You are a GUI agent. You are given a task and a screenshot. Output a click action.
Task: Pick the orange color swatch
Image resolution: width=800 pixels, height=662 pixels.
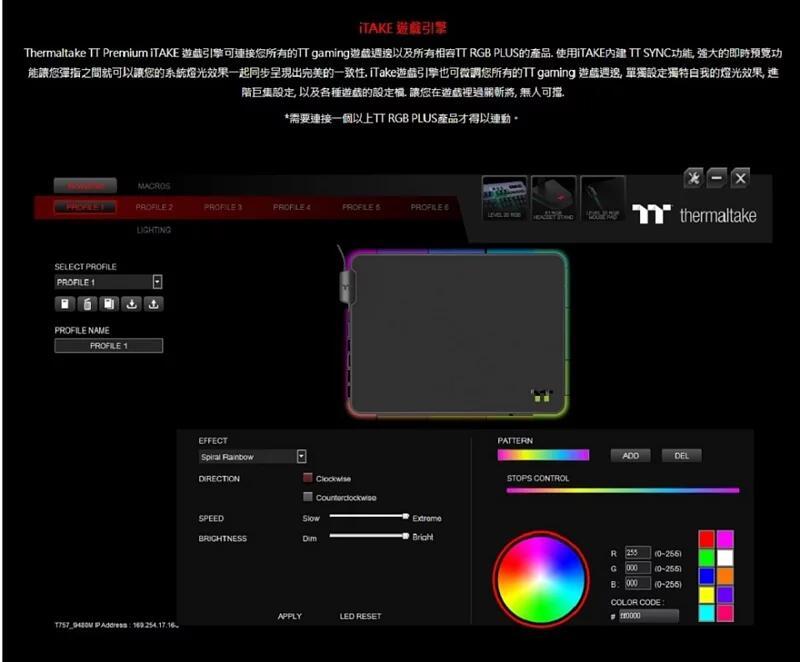click(x=725, y=576)
